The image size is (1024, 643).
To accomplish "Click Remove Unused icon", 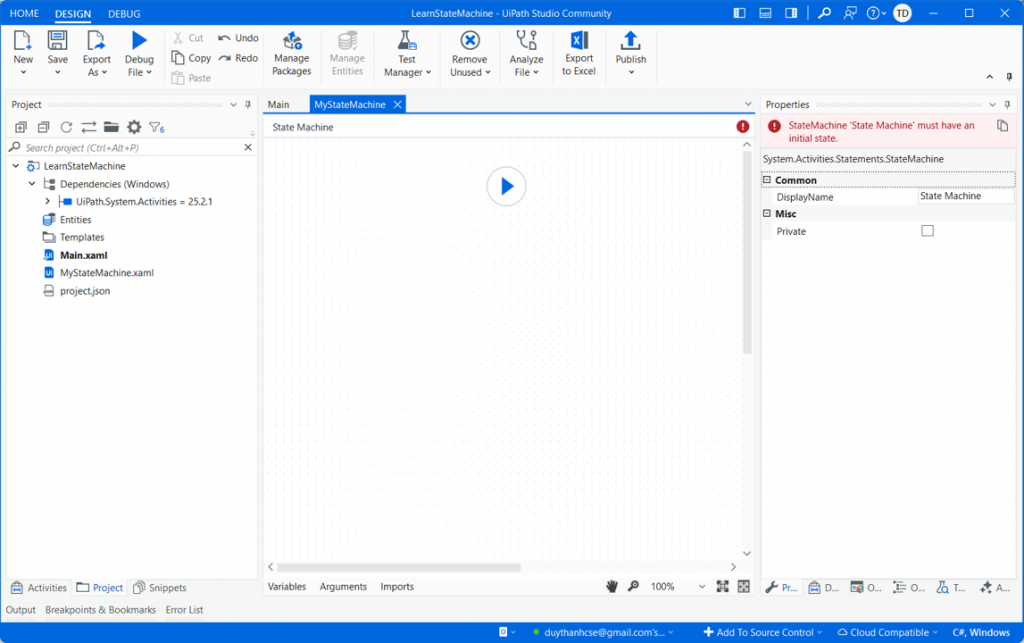I will pyautogui.click(x=470, y=40).
